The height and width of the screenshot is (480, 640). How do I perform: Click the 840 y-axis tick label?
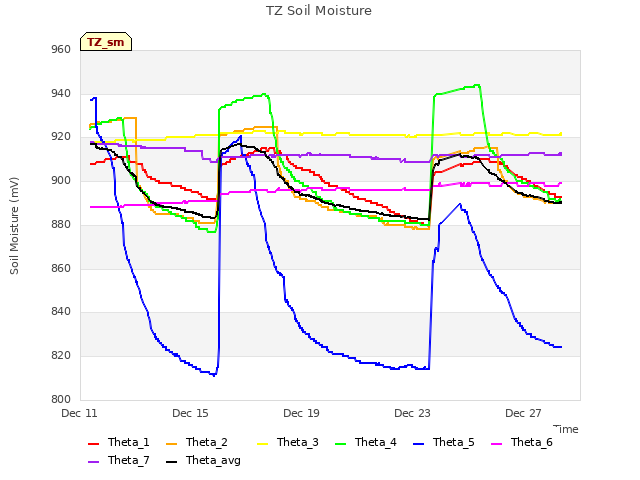(x=61, y=312)
